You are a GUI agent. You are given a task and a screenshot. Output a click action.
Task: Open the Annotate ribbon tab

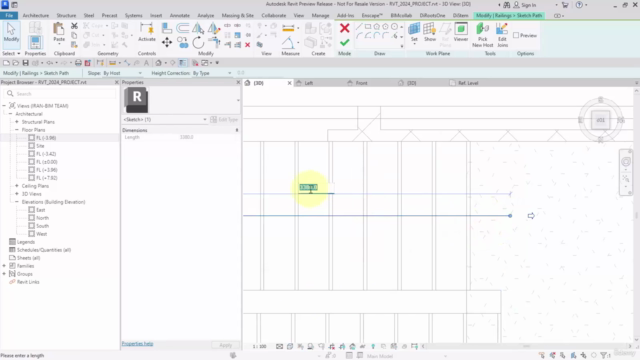point(180,16)
